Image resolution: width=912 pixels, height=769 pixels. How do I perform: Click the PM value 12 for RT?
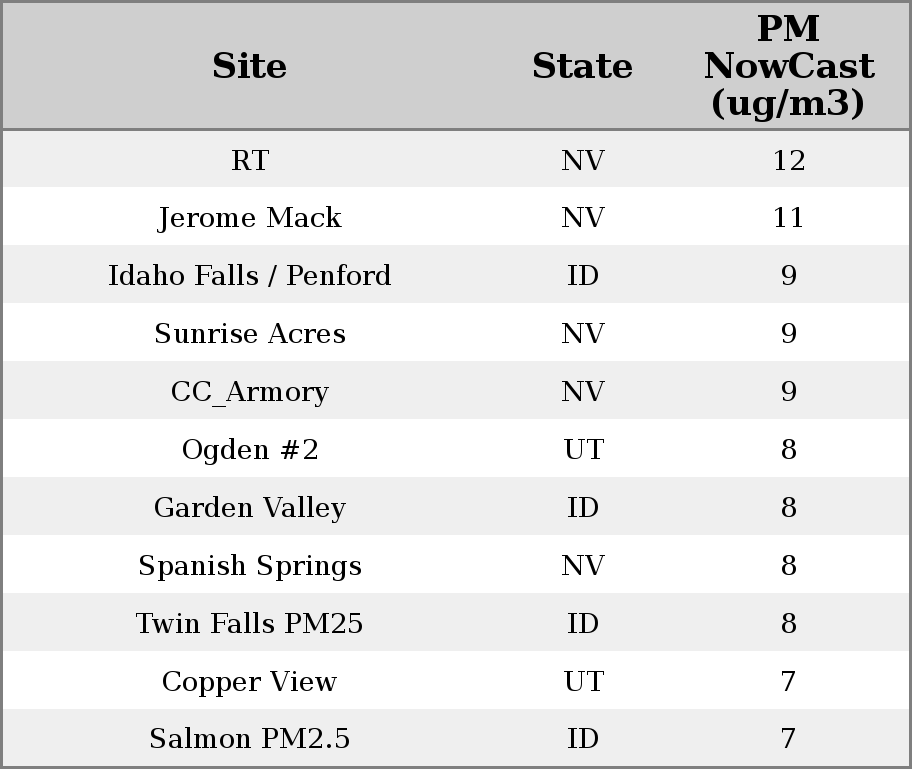[x=788, y=160]
